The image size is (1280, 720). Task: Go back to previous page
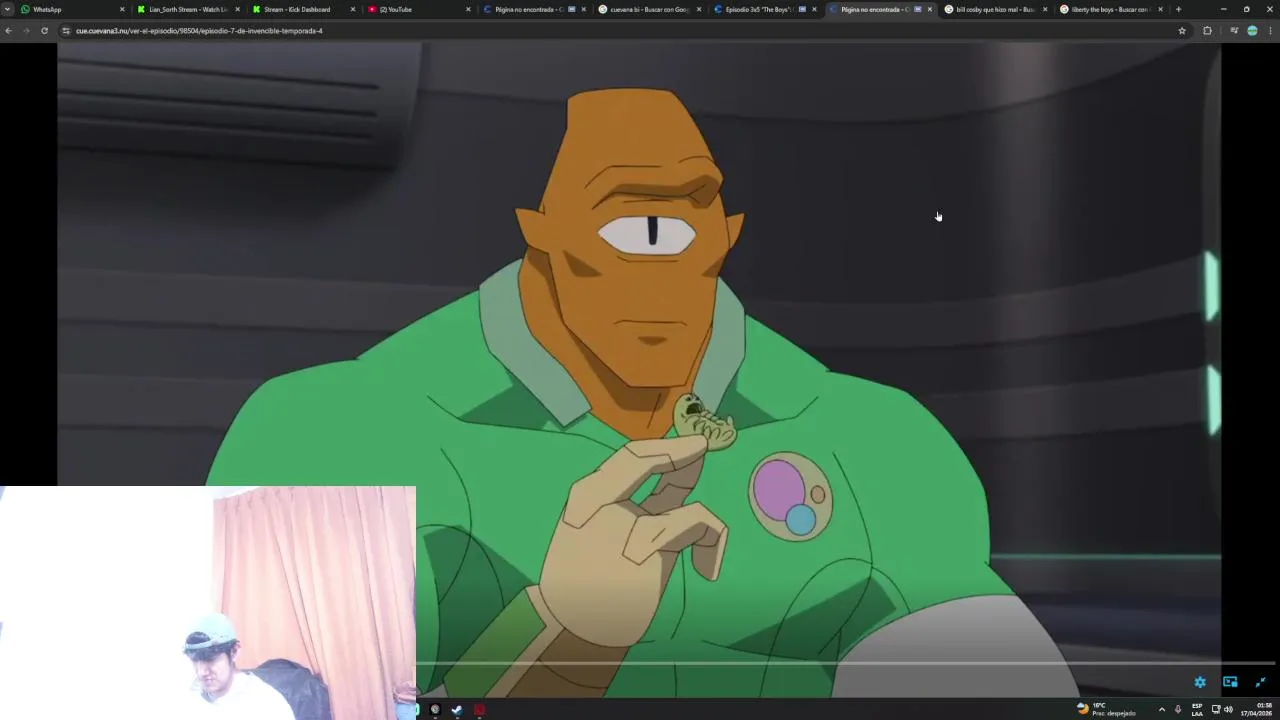pos(8,31)
